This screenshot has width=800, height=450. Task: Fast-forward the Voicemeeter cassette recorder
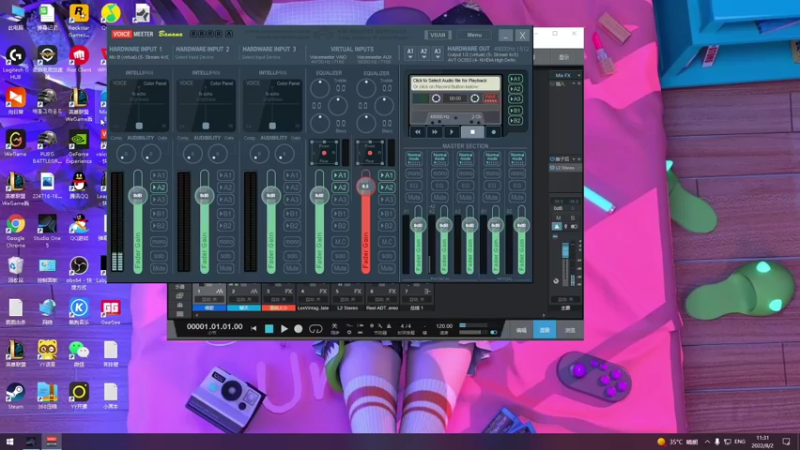(435, 132)
